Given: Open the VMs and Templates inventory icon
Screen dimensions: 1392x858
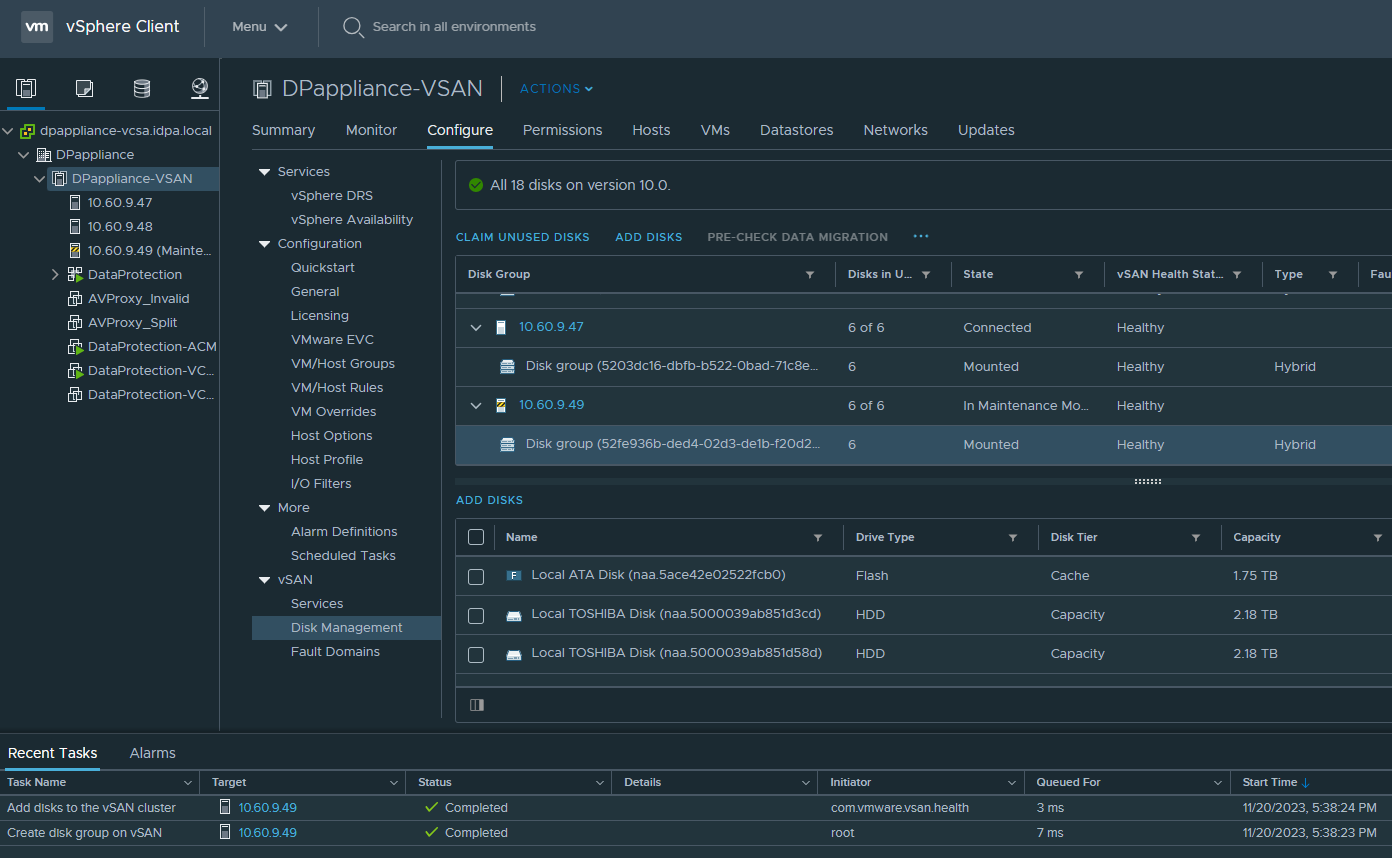Looking at the screenshot, I should (x=83, y=88).
